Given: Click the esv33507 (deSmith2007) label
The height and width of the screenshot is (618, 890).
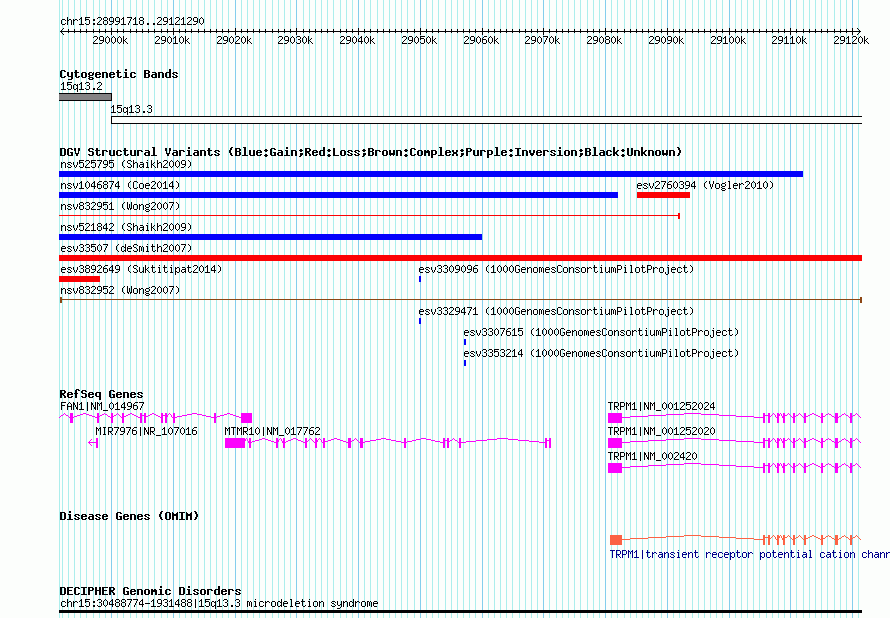Looking at the screenshot, I should 126,248.
